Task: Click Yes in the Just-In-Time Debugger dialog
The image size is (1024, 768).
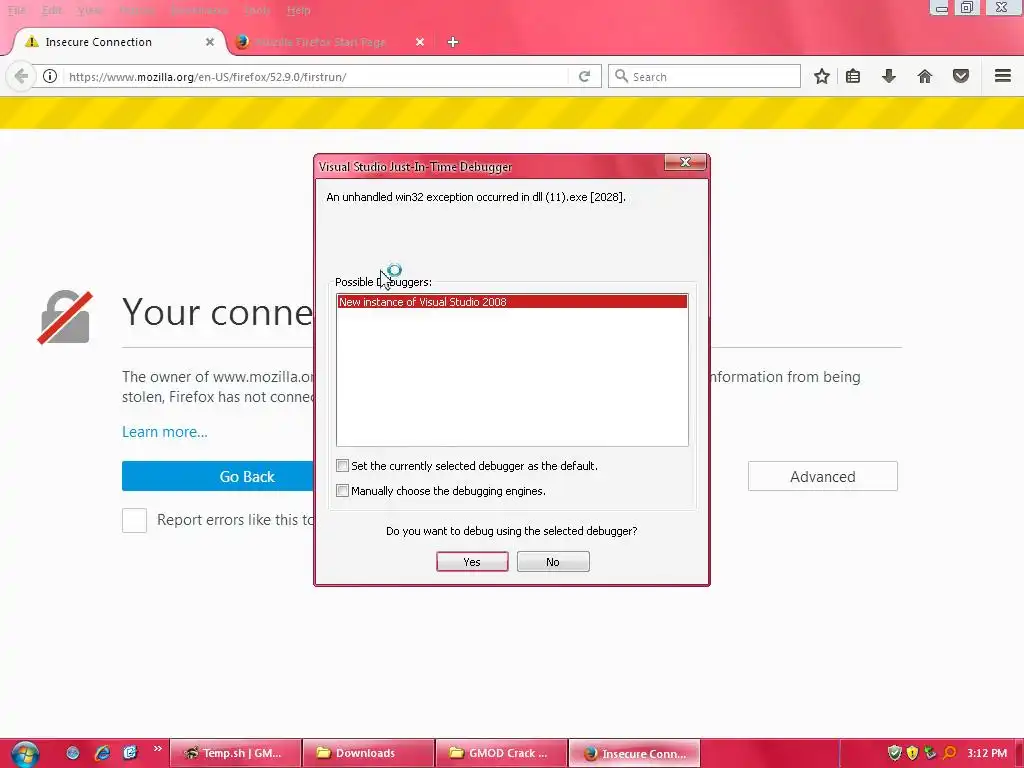Action: (x=472, y=562)
